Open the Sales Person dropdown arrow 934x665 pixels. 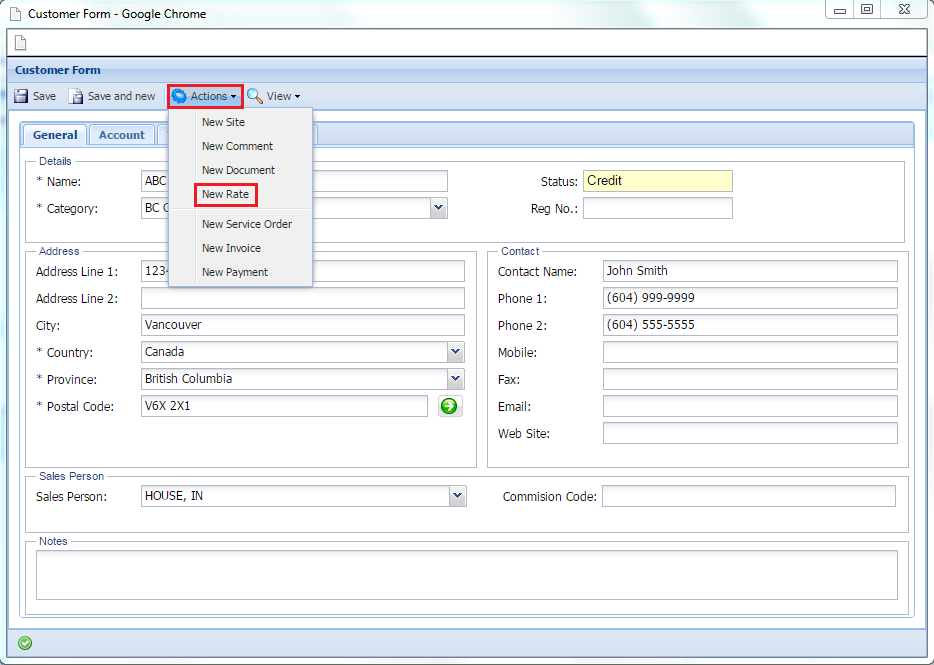click(457, 496)
